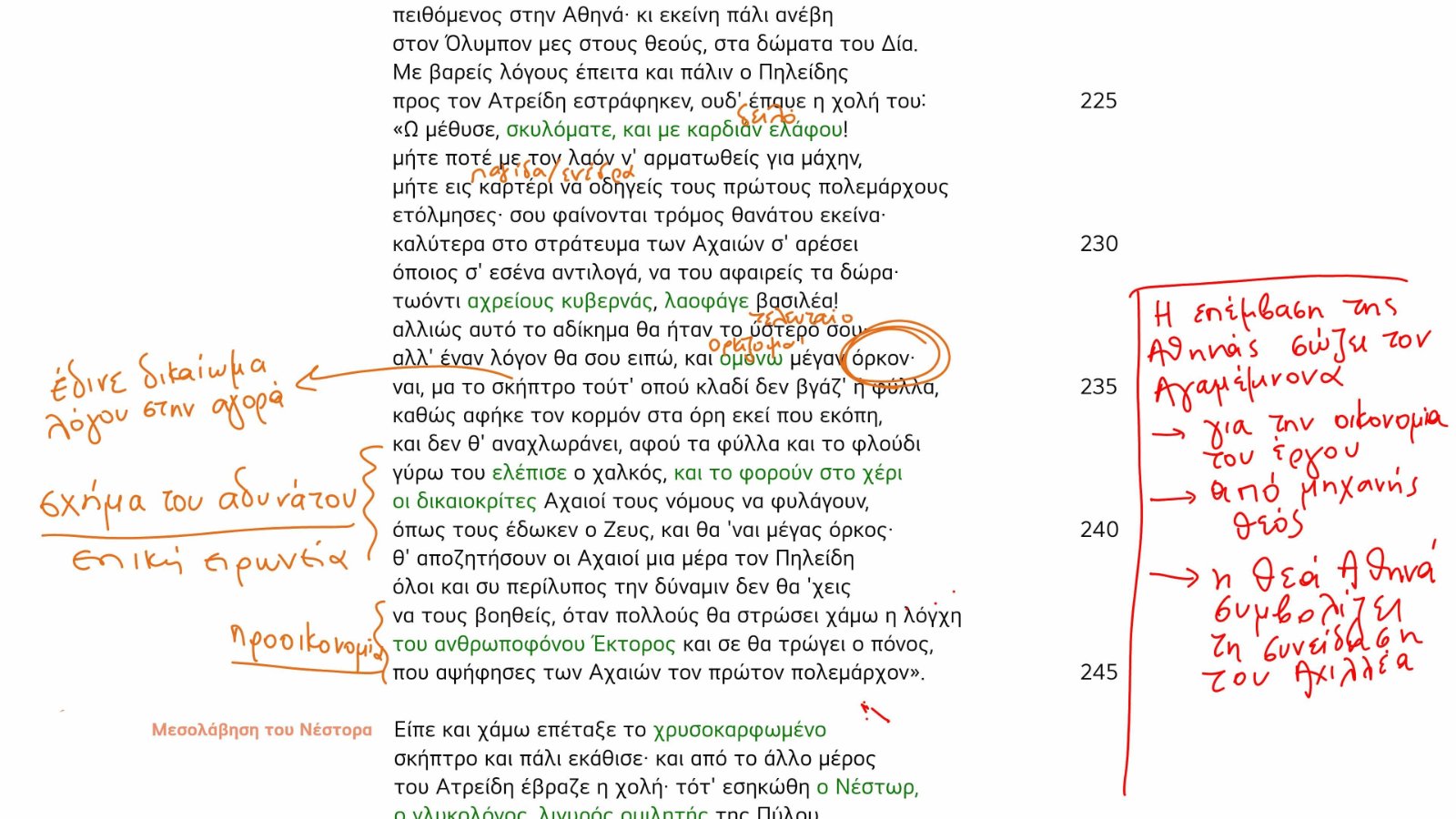Click the verse starting 'όποιος σ' εσένα αντιλογά'
1456x819 pixels.
click(646, 272)
